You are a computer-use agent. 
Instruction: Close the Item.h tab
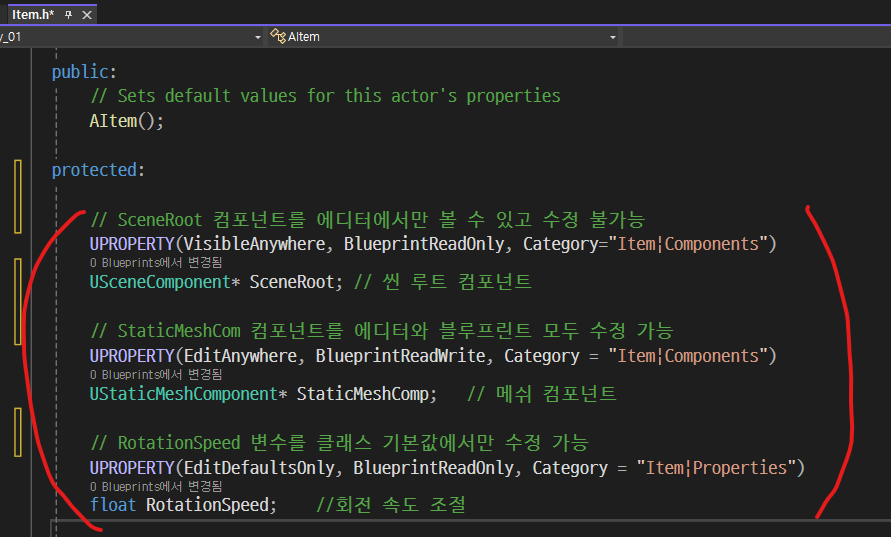pos(87,15)
